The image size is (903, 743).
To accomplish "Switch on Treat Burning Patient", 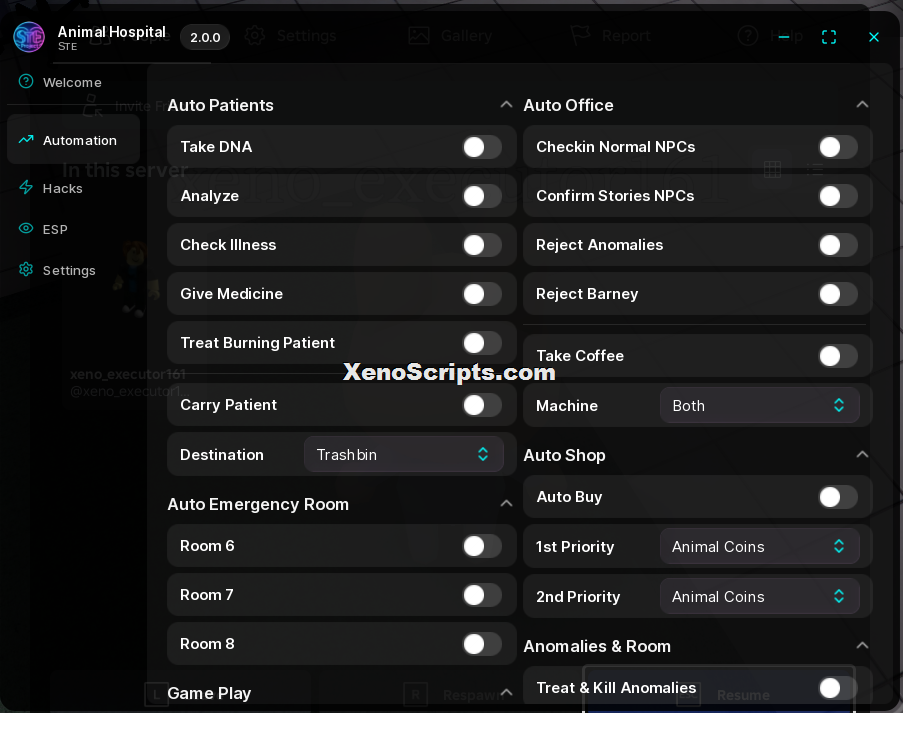I will pos(482,343).
